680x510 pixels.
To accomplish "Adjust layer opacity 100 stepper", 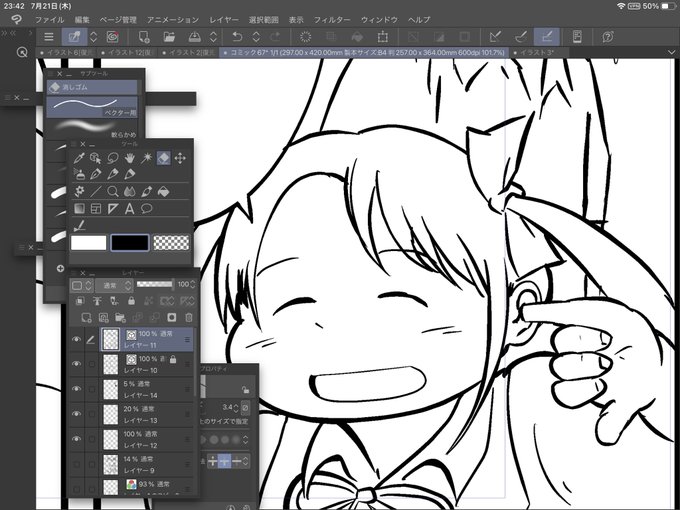I will pos(193,284).
